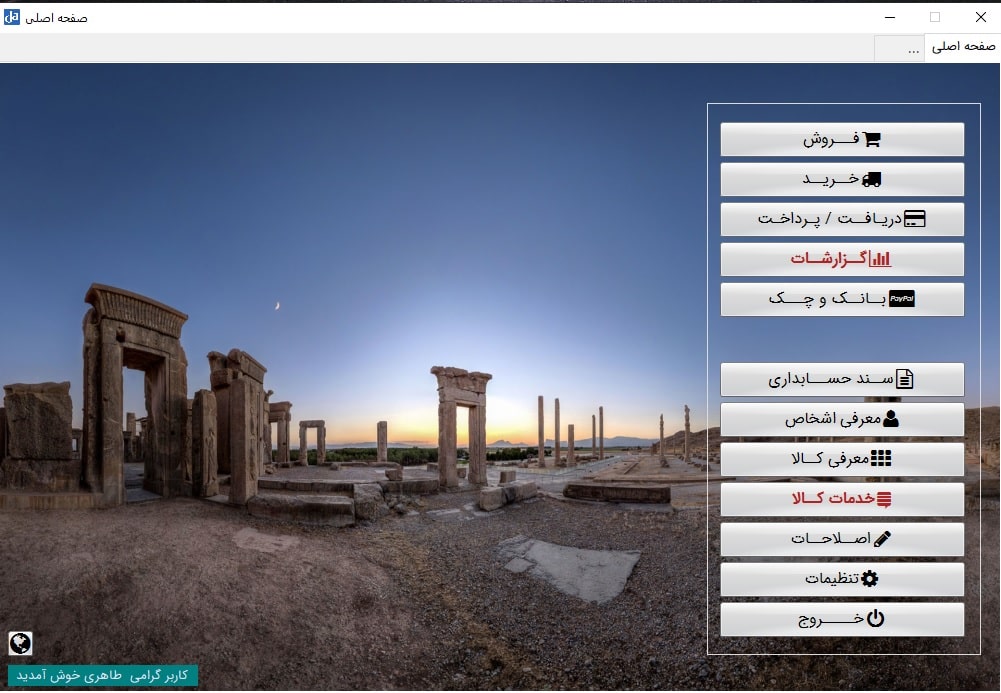
Task: Click the document icon on سند حسابداری
Action: (904, 379)
